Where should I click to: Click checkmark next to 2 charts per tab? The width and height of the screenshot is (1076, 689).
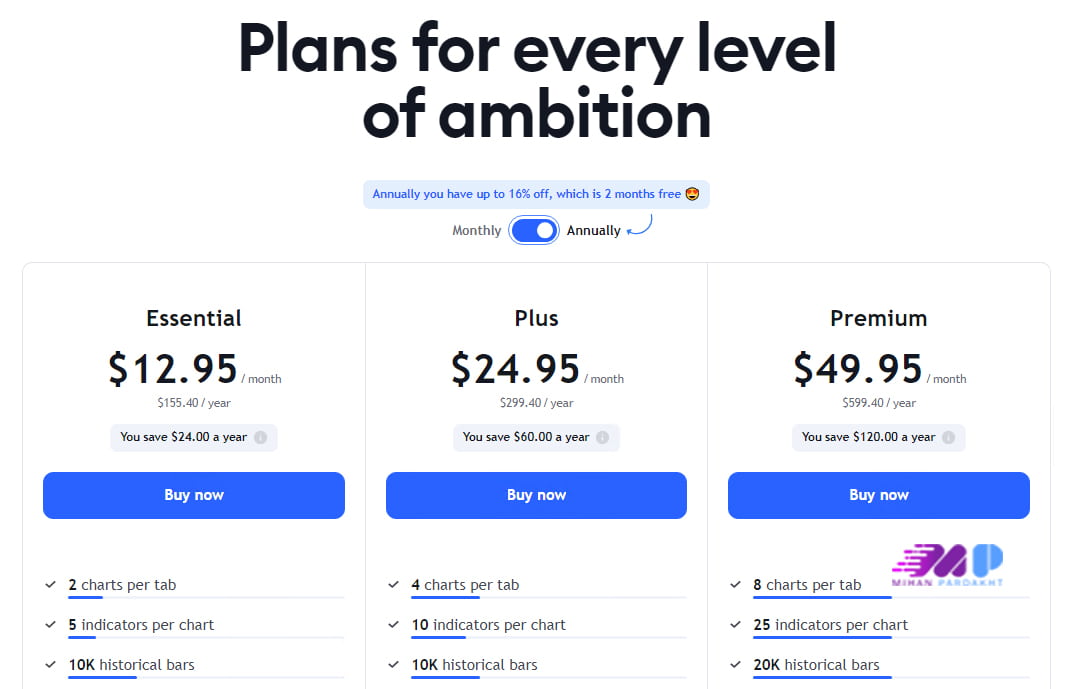click(50, 585)
